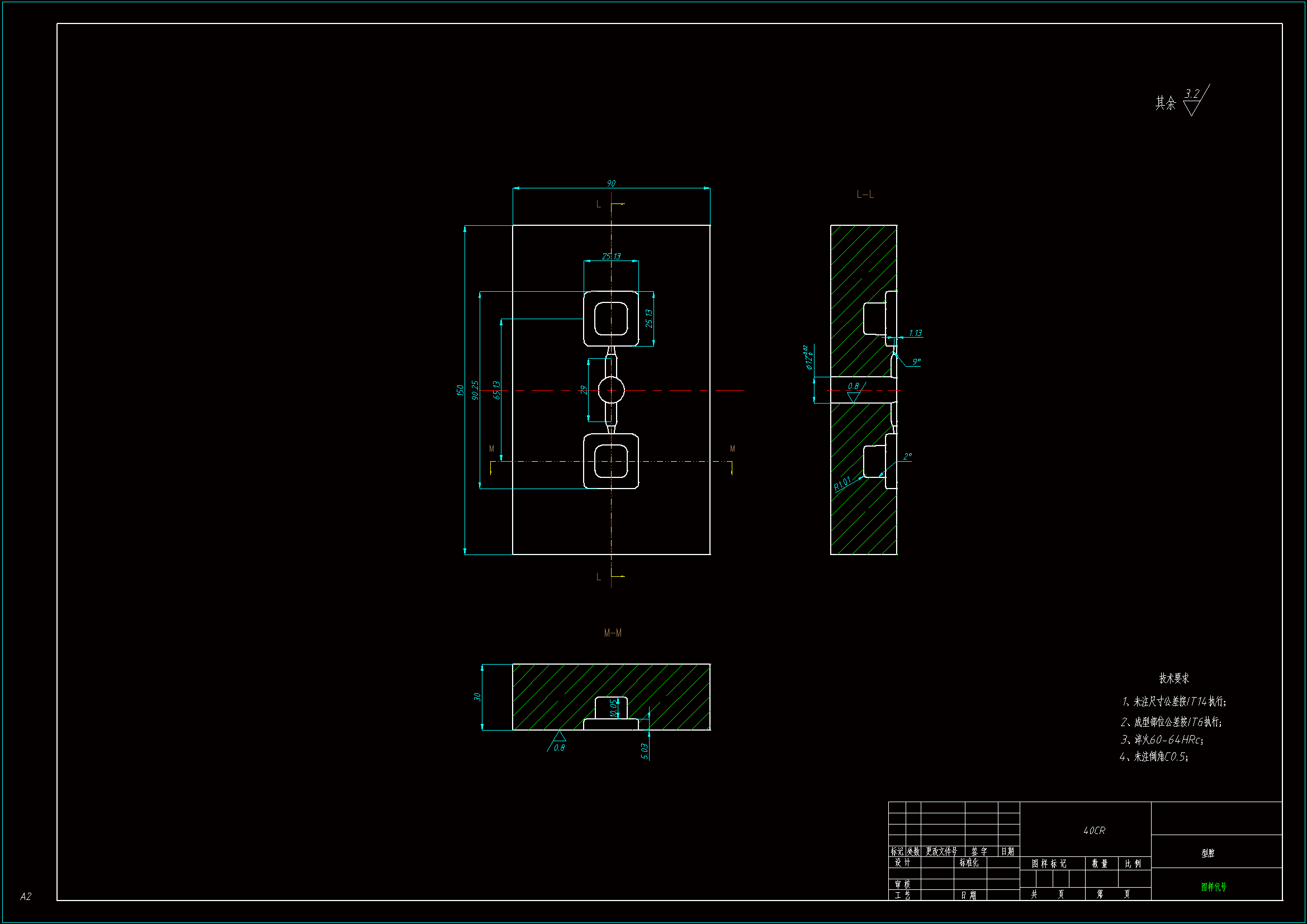Select the 150 height dimension text
This screenshot has width=1307, height=924.
pyautogui.click(x=460, y=390)
